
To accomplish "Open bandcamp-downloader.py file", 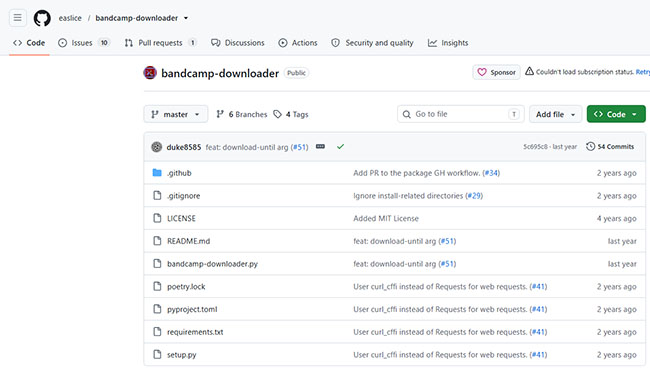I will pyautogui.click(x=212, y=264).
